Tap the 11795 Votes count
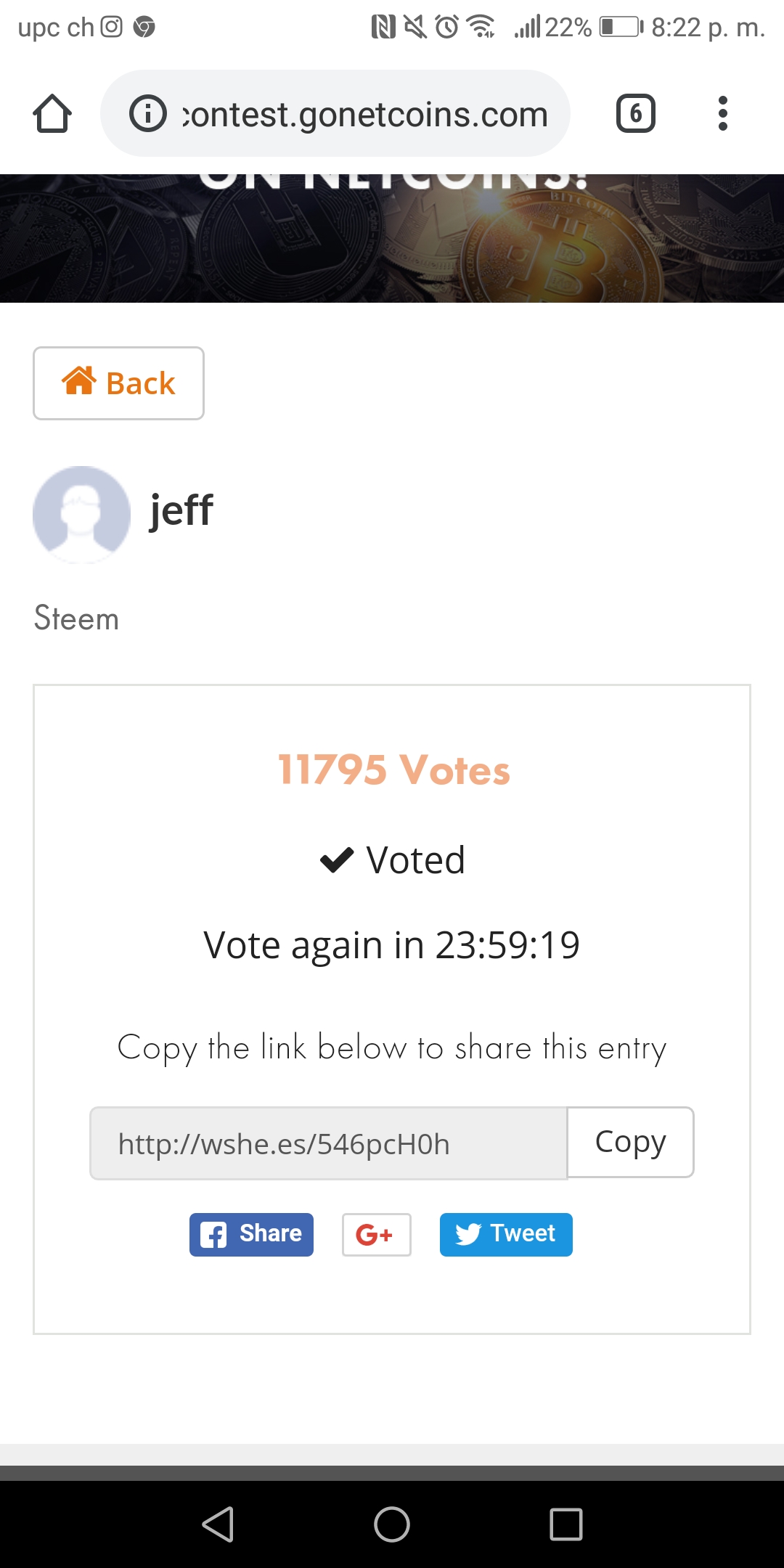 [393, 769]
